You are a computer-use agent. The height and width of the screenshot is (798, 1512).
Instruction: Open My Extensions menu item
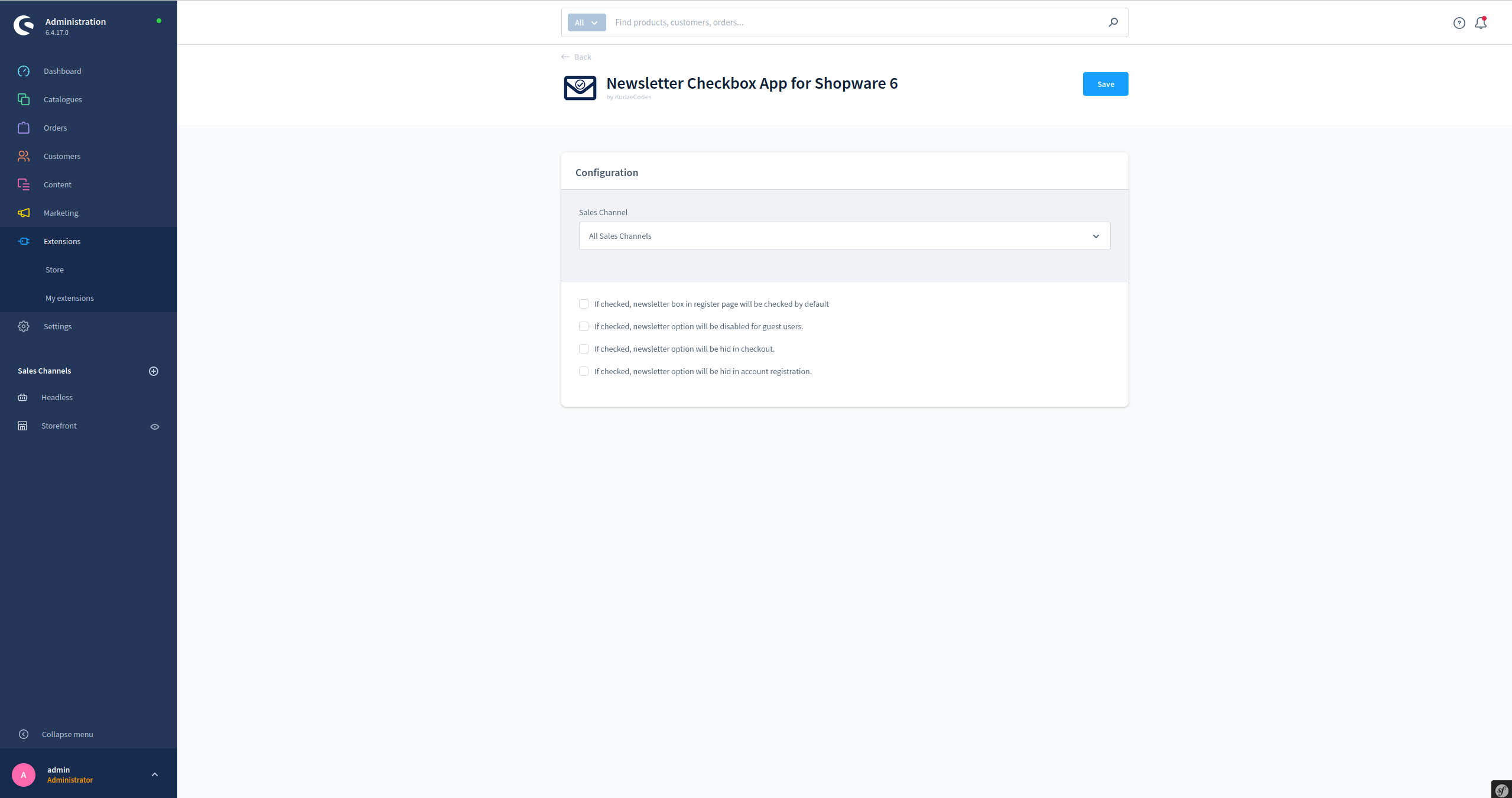click(x=69, y=297)
